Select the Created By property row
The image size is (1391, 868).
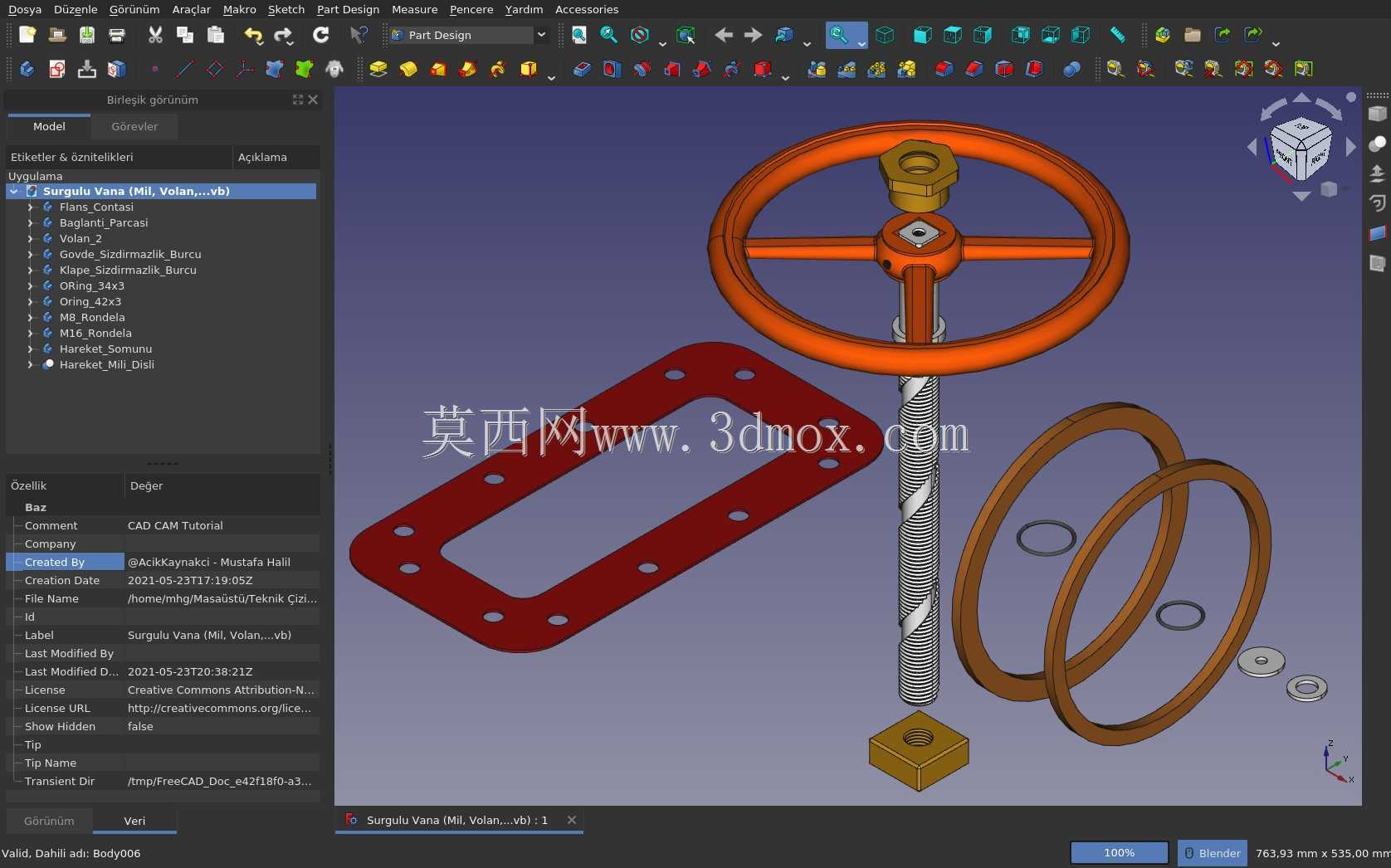tap(163, 562)
